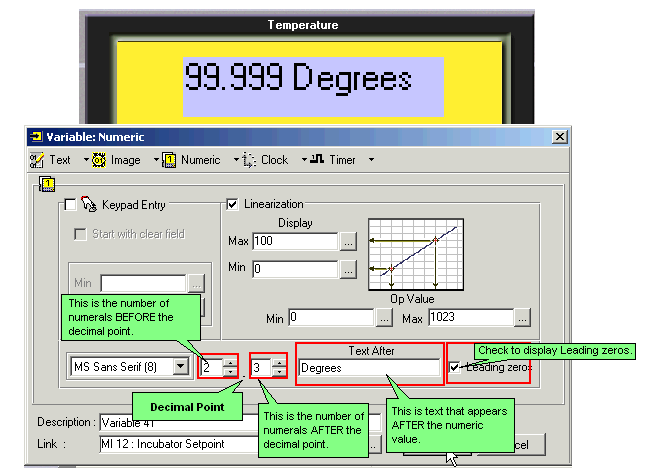Click the Keypad Entry hand icon
Image resolution: width=655 pixels, height=472 pixels.
[x=88, y=205]
